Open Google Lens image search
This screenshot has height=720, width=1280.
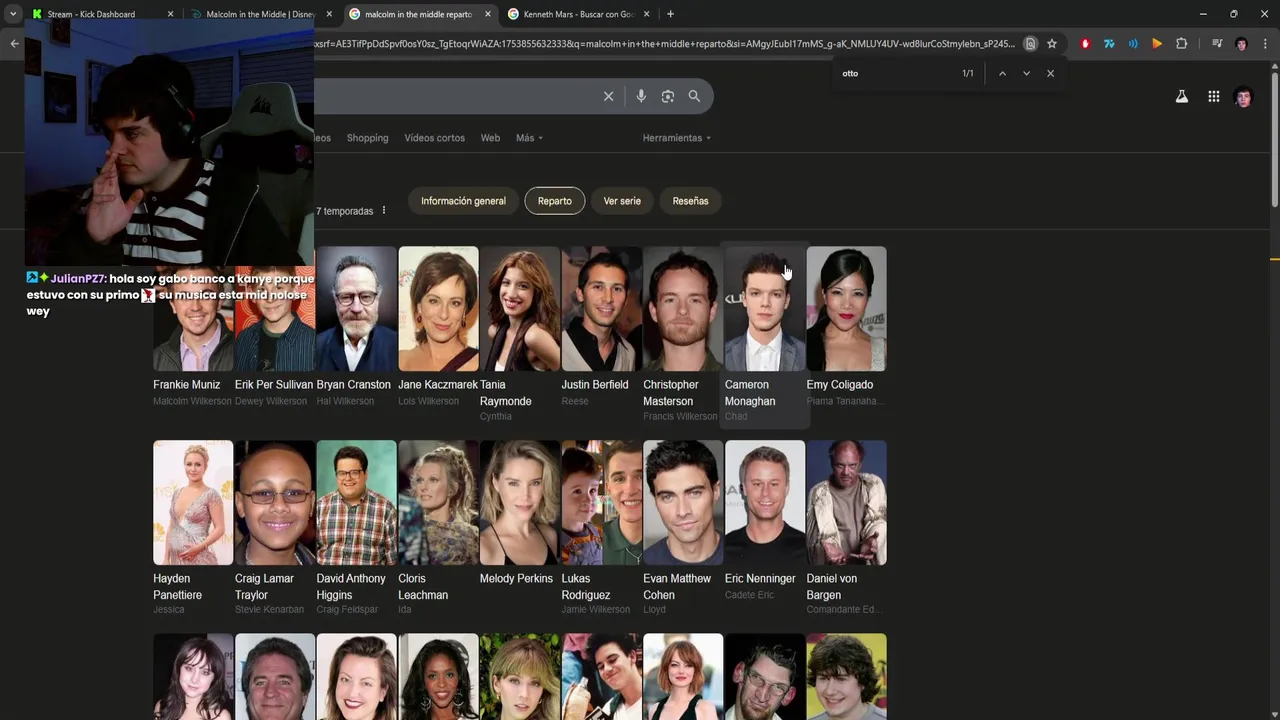coord(667,96)
